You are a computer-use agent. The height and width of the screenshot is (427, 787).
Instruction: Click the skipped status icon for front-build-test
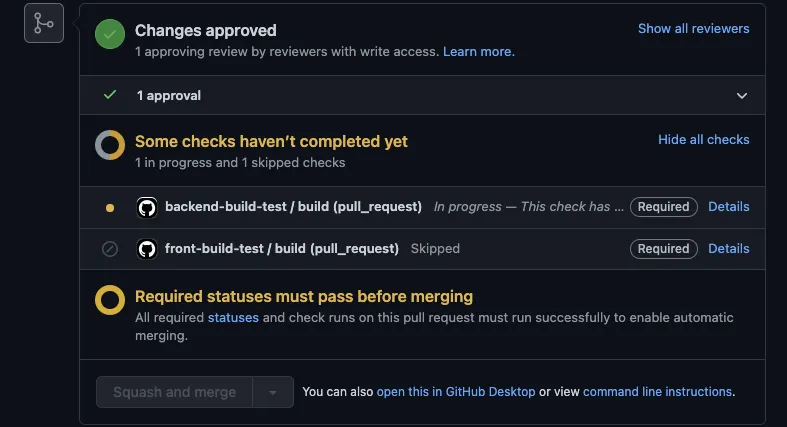click(x=110, y=249)
